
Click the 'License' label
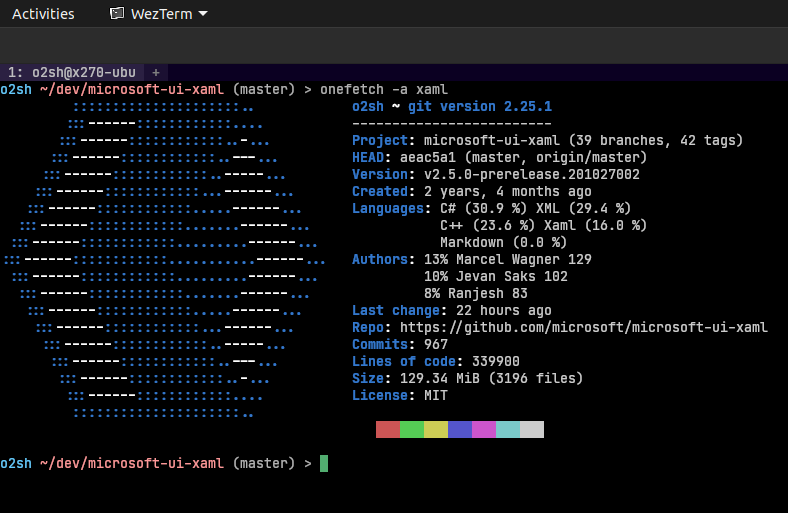(380, 395)
